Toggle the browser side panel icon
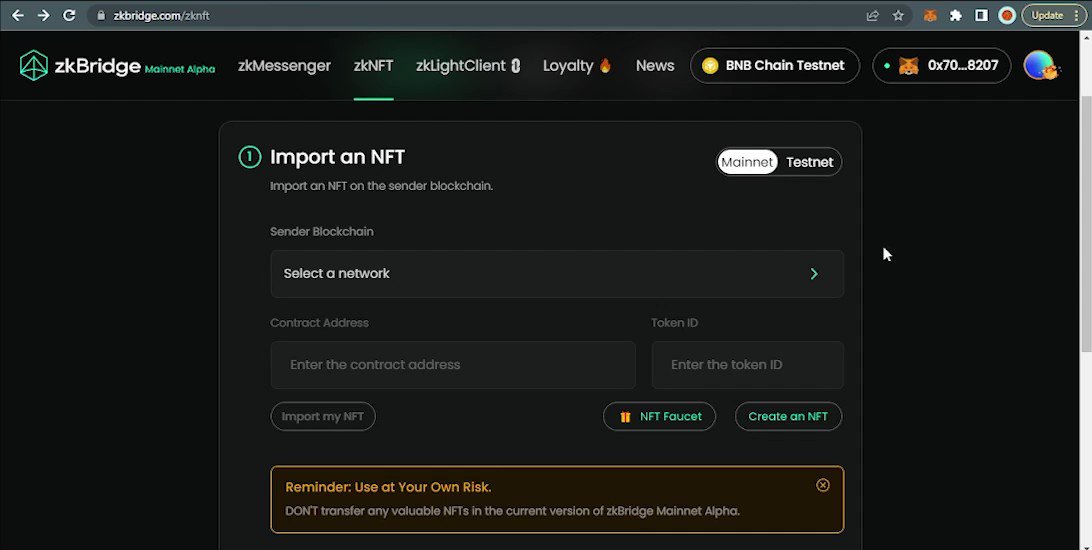The width and height of the screenshot is (1092, 550). 981,15
